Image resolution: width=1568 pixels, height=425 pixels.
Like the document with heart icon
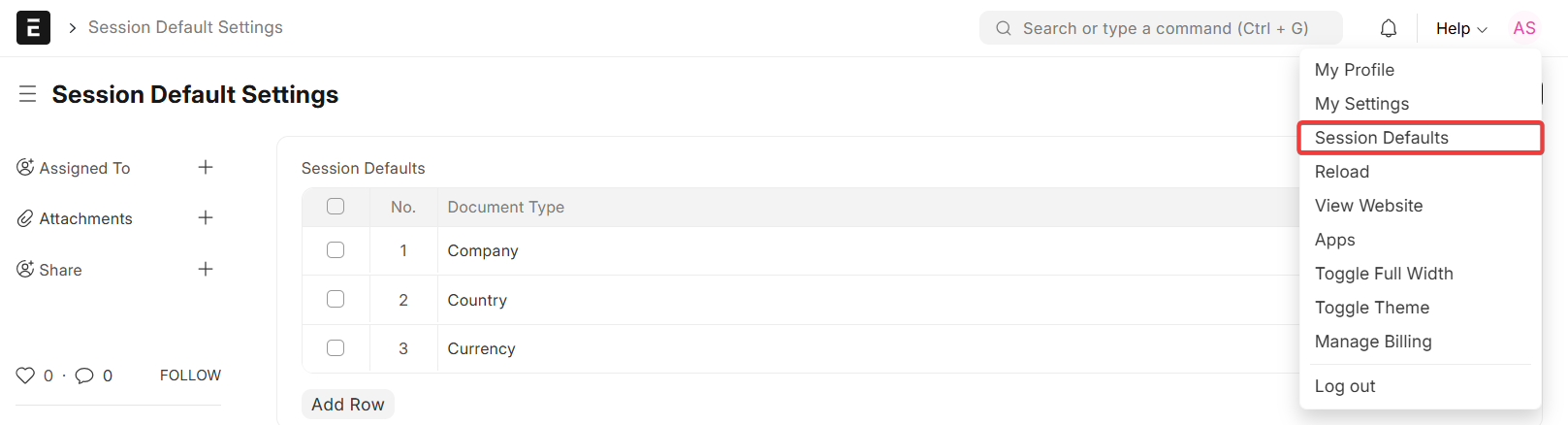(25, 376)
